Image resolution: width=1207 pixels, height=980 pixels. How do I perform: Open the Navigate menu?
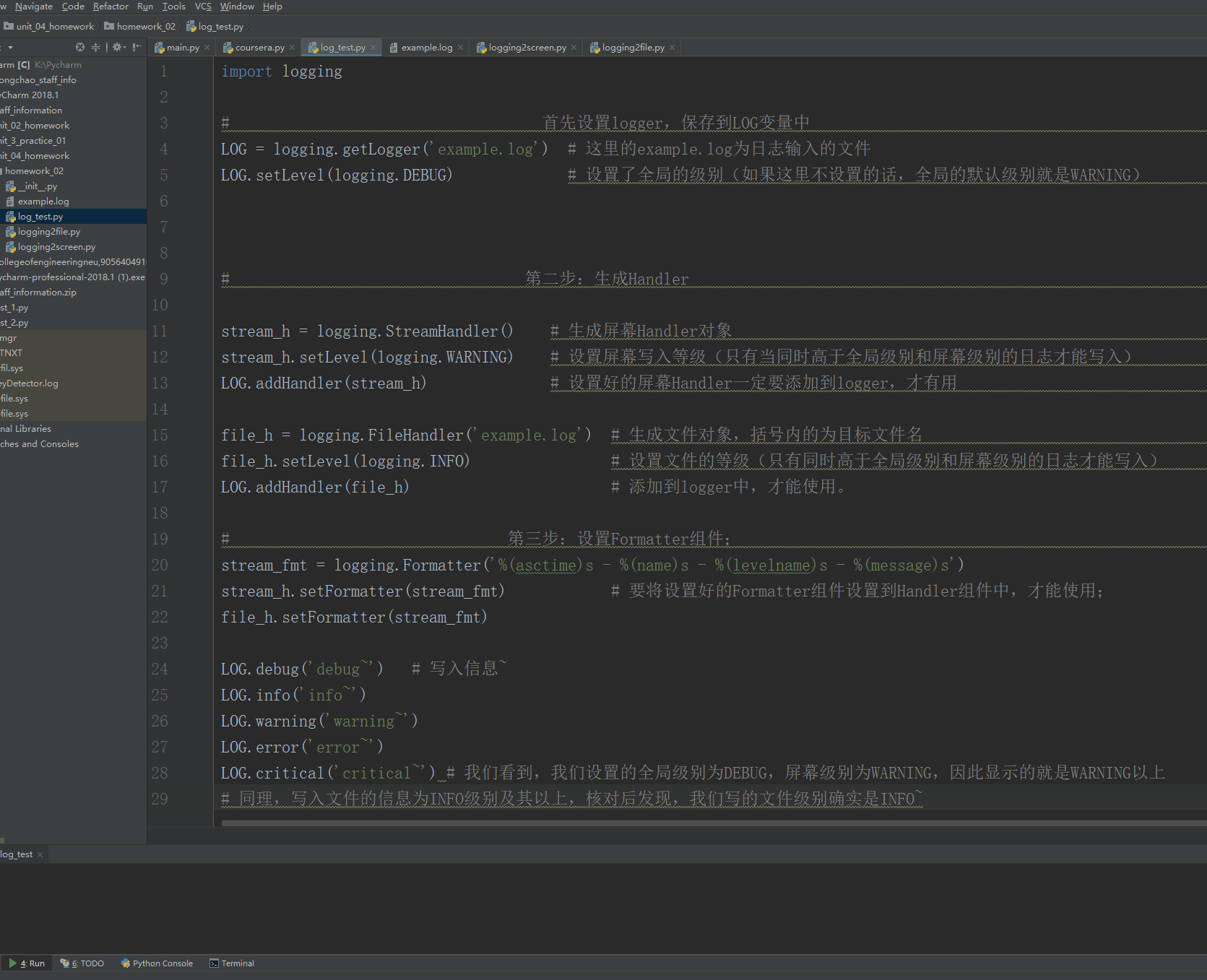(x=34, y=6)
